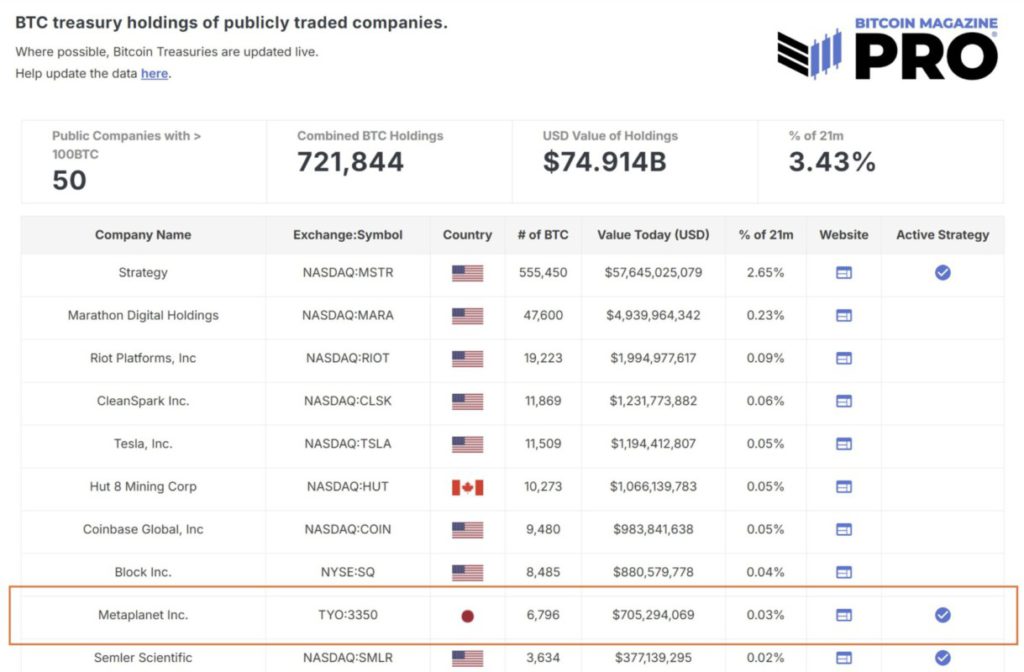Open CleanSpark Inc. website icon
The image size is (1024, 672).
(844, 401)
